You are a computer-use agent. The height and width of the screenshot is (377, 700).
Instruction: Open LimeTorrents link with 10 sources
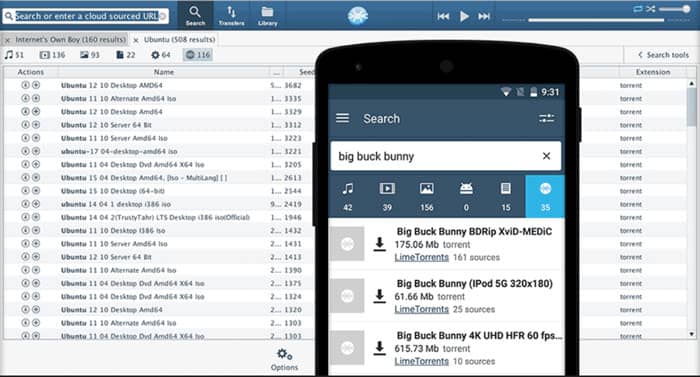point(421,361)
